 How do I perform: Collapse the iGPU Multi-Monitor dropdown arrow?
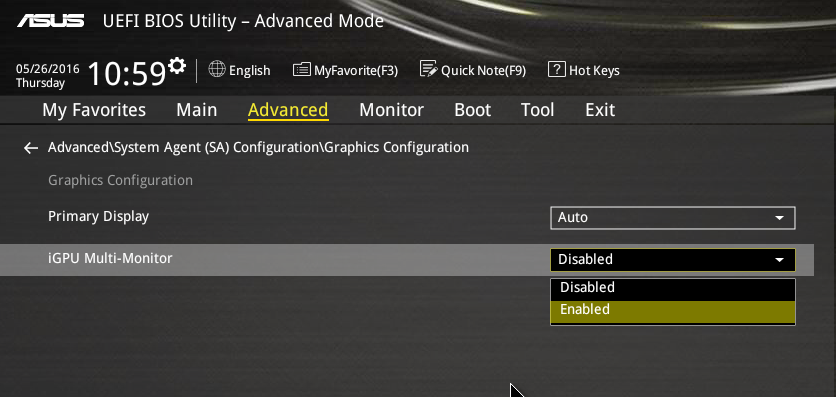click(779, 260)
